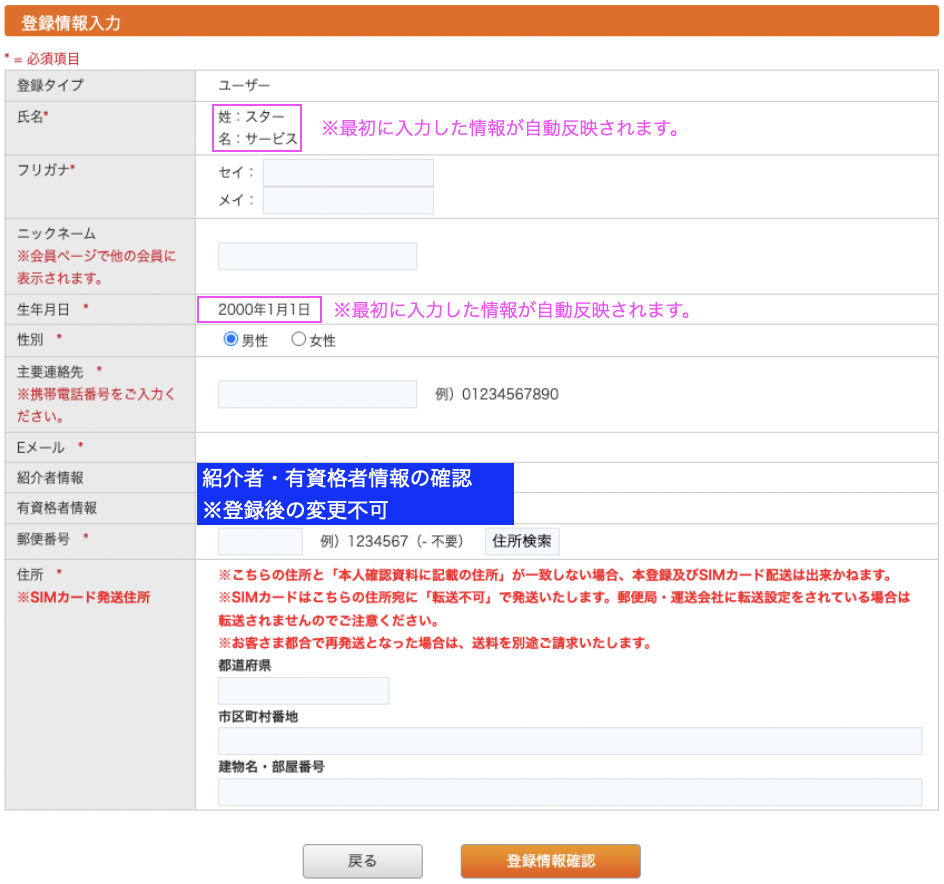The height and width of the screenshot is (884, 944).
Task: Click the 名:サービス name text
Action: (258, 139)
